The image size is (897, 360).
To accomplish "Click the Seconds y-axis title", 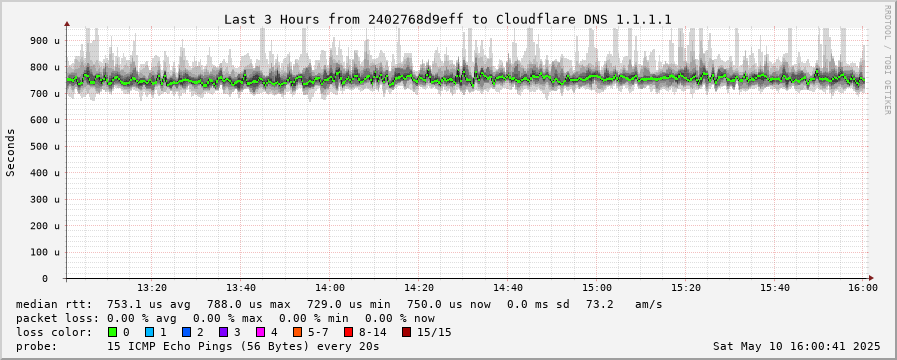I will (x=11, y=152).
